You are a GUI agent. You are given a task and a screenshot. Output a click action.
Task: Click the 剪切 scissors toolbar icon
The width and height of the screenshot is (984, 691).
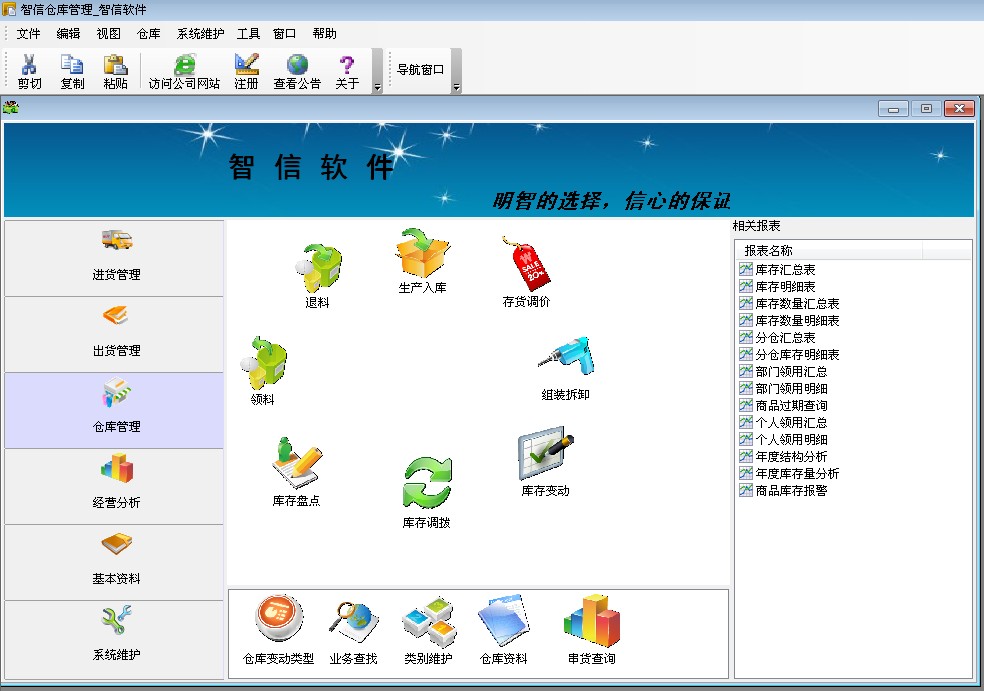[29, 72]
